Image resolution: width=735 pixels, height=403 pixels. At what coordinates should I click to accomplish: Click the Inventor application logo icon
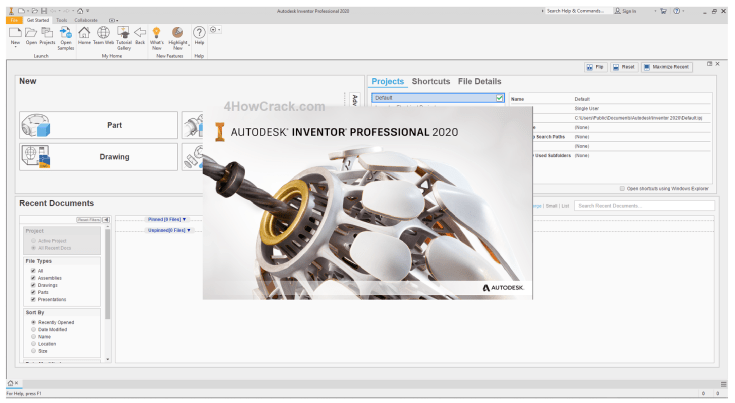point(11,11)
